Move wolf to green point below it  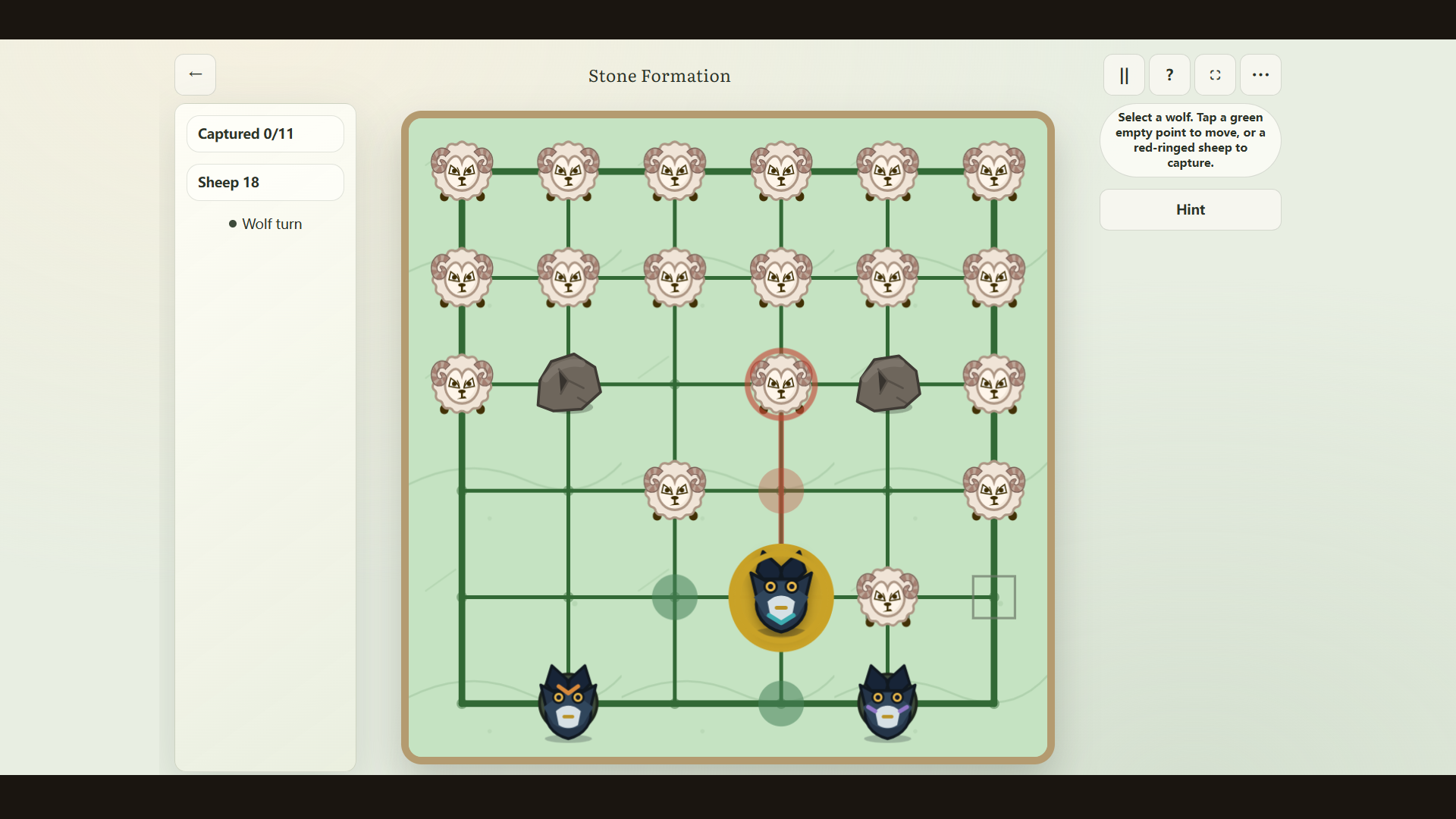(x=781, y=704)
